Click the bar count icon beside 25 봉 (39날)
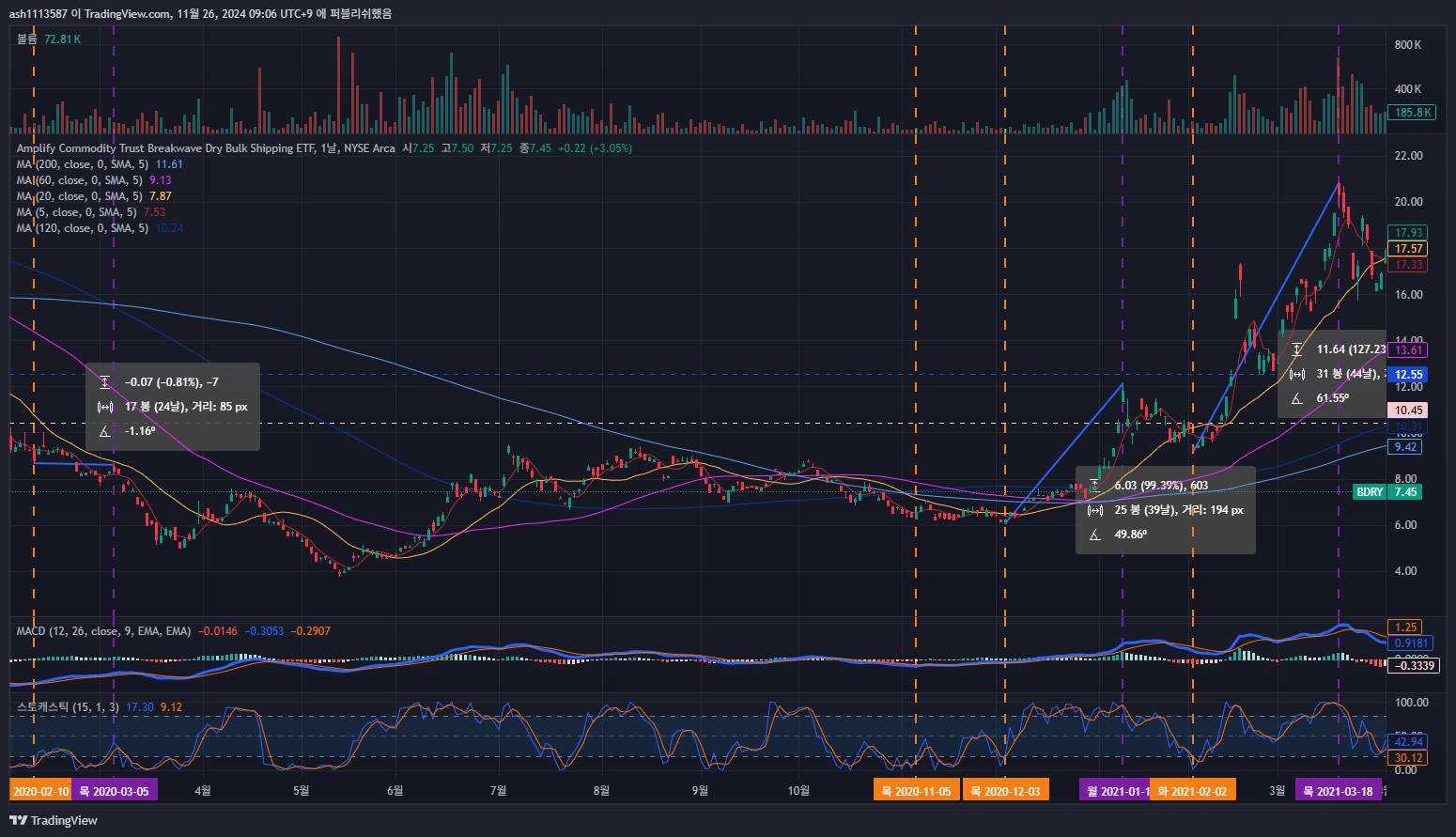 [1094, 510]
